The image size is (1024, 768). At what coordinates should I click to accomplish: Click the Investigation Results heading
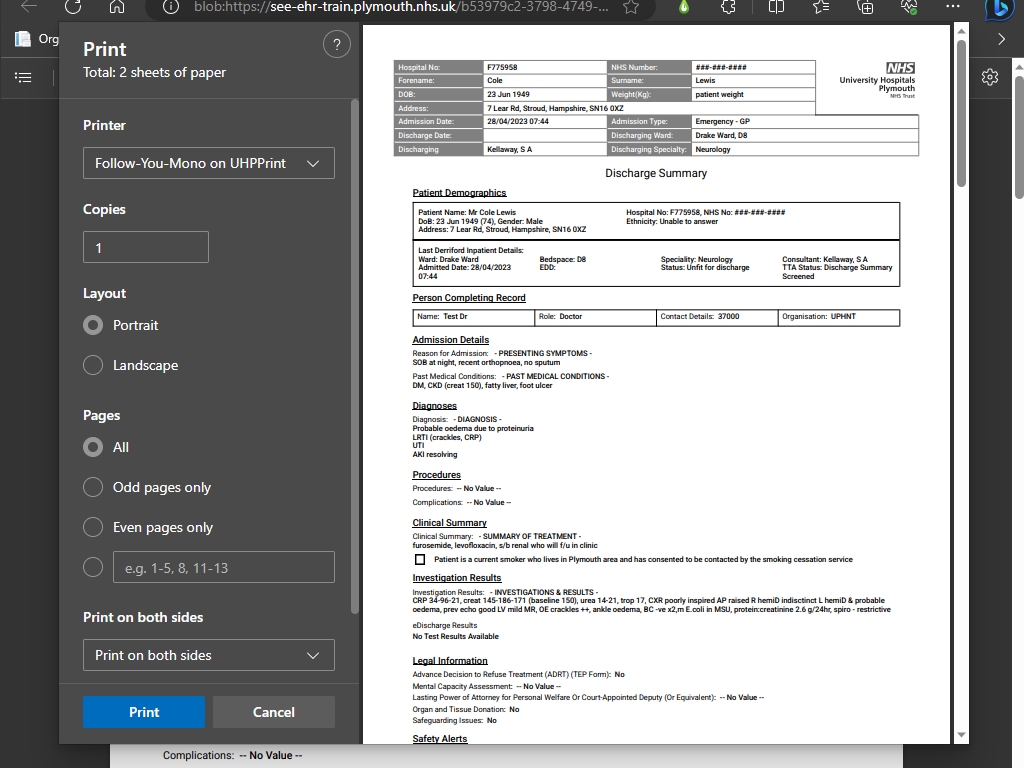pyautogui.click(x=456, y=578)
